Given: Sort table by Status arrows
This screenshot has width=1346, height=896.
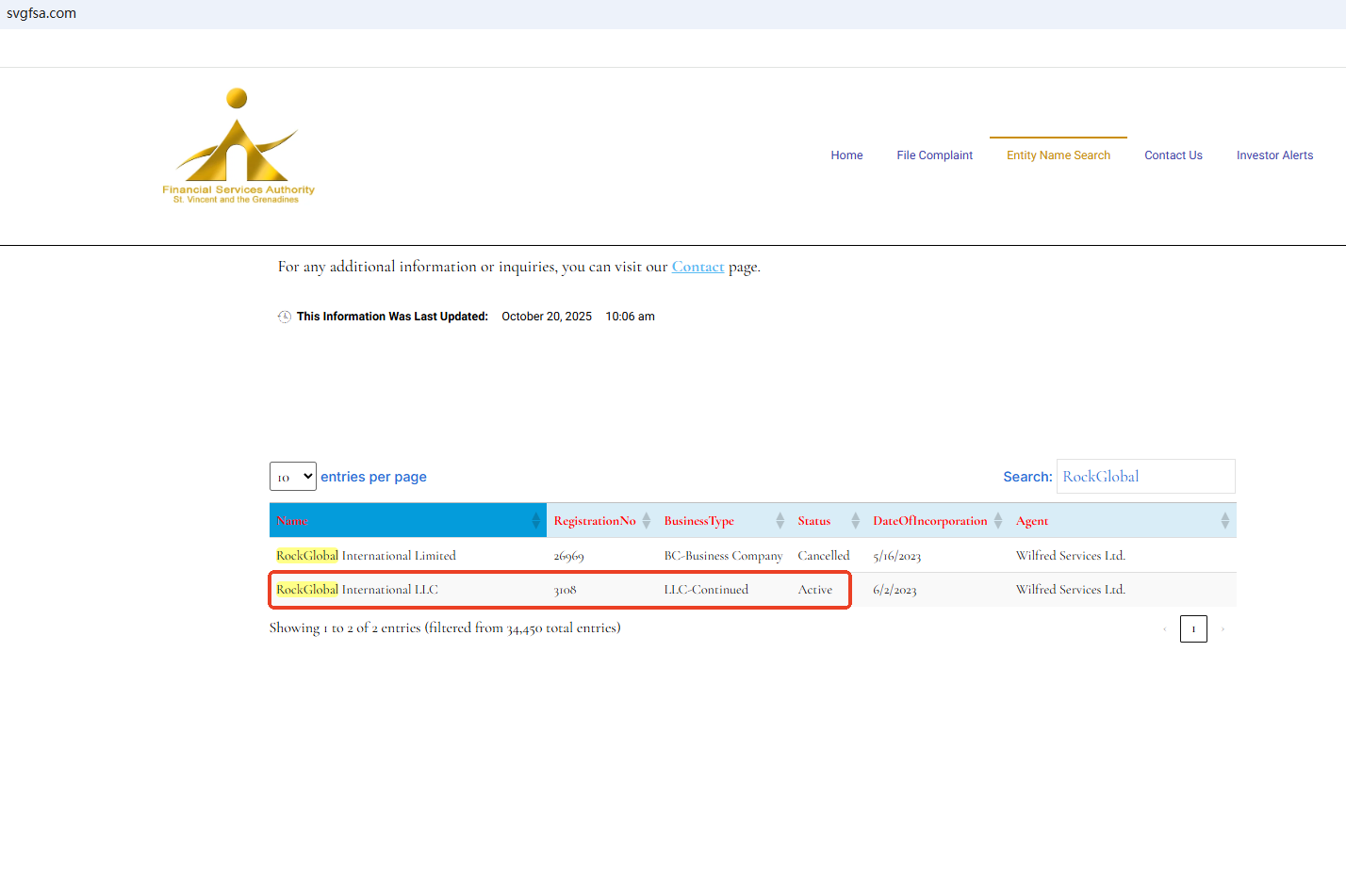Looking at the screenshot, I should point(856,520).
